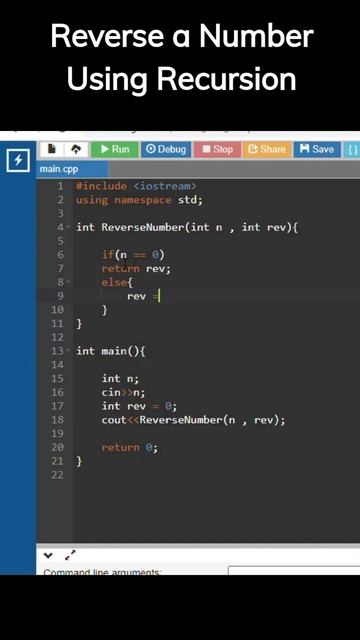This screenshot has height=640, width=360.
Task: Select the main.cpp file tab
Action: 72,169
